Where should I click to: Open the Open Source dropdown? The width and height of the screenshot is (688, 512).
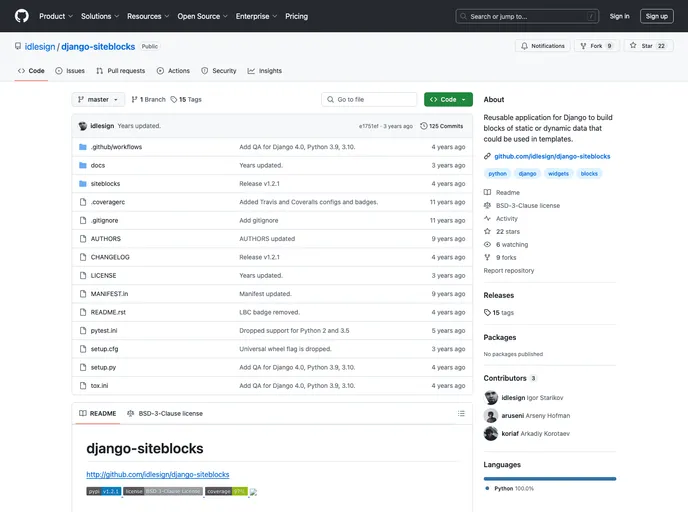tap(202, 16)
